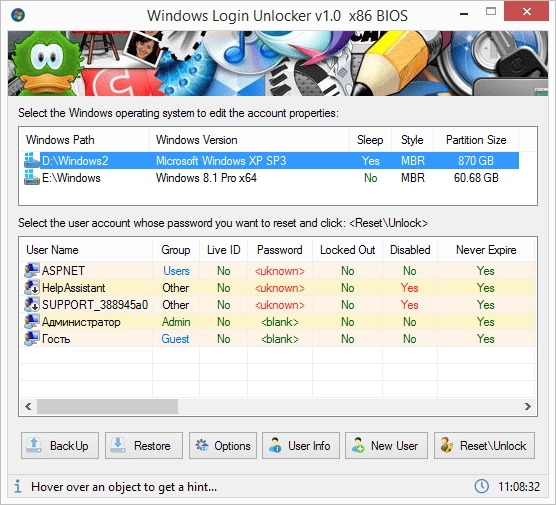This screenshot has width=556, height=505.
Task: Click SUPPORT_388945a0's red 'Yes' Disabled cell
Action: click(x=410, y=305)
